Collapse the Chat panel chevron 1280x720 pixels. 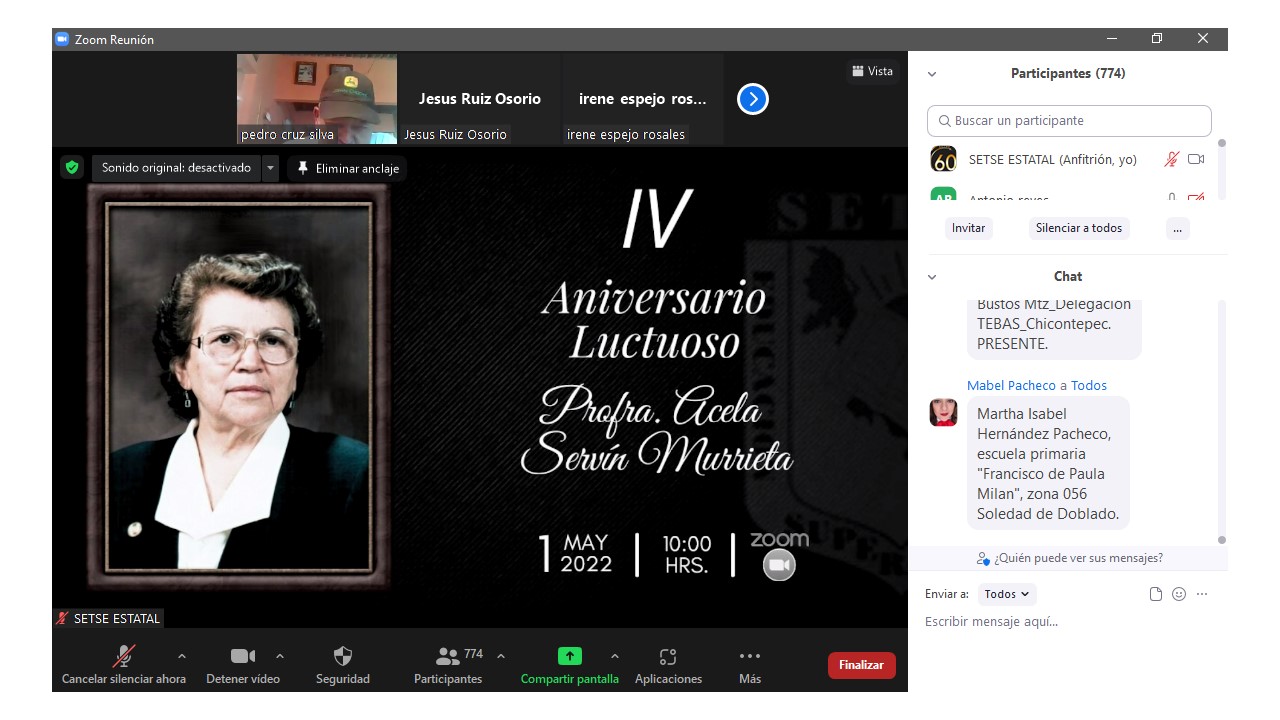tap(932, 277)
